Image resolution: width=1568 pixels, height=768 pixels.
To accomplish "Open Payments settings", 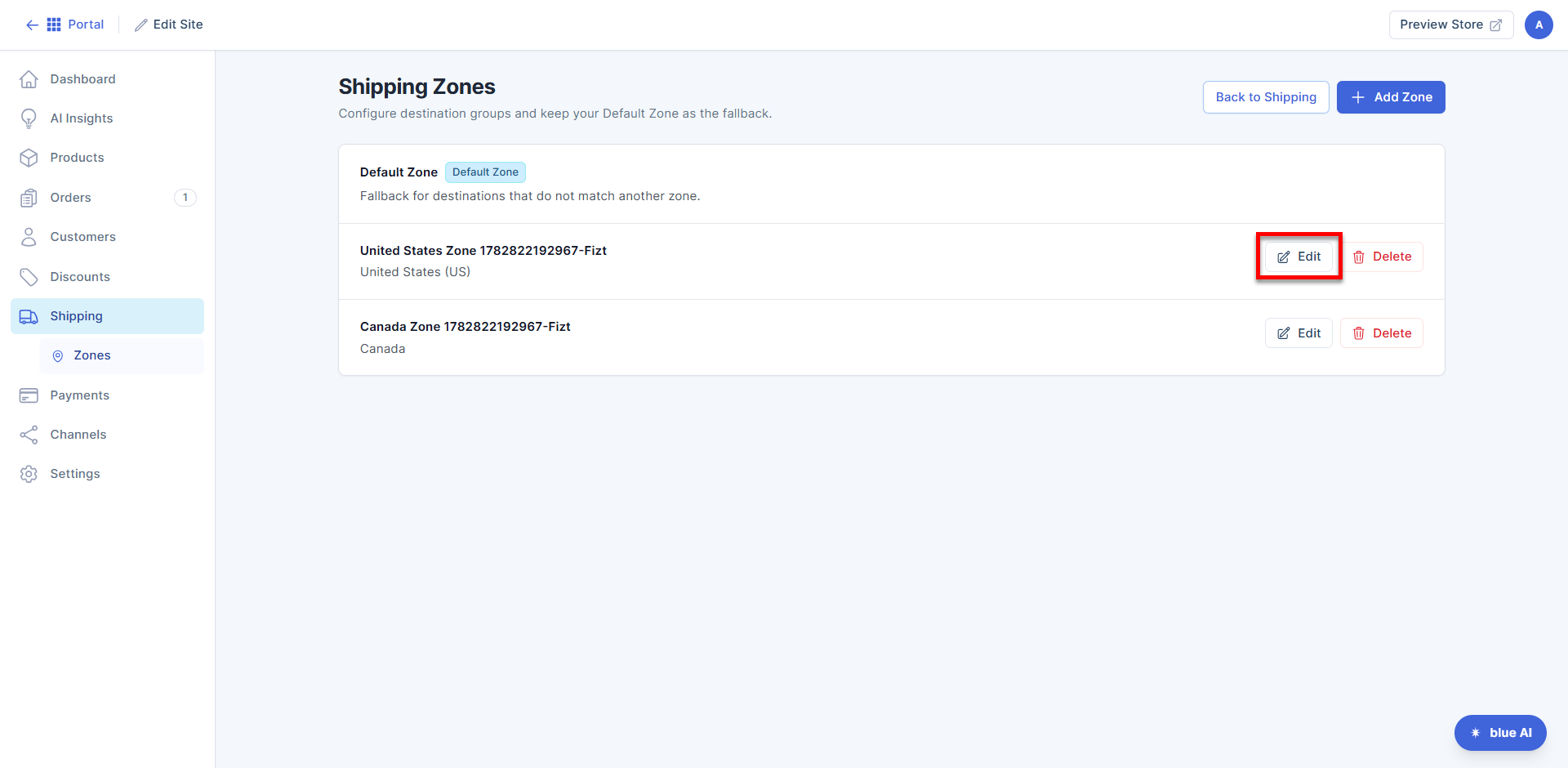I will point(107,395).
